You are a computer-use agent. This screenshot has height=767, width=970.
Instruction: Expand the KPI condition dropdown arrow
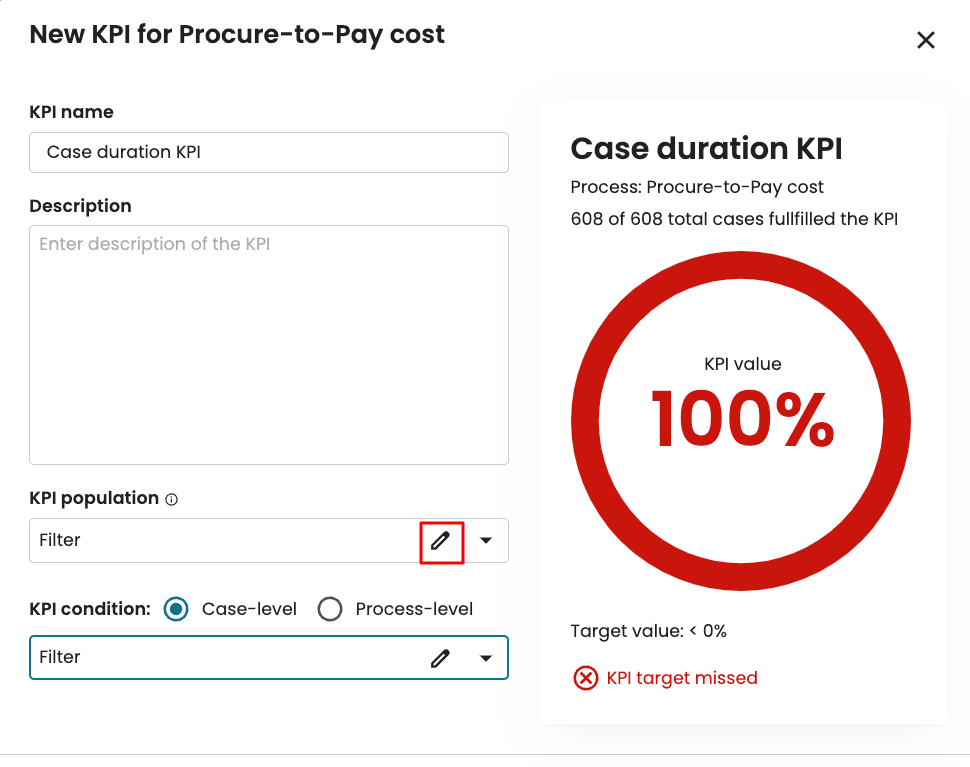486,658
